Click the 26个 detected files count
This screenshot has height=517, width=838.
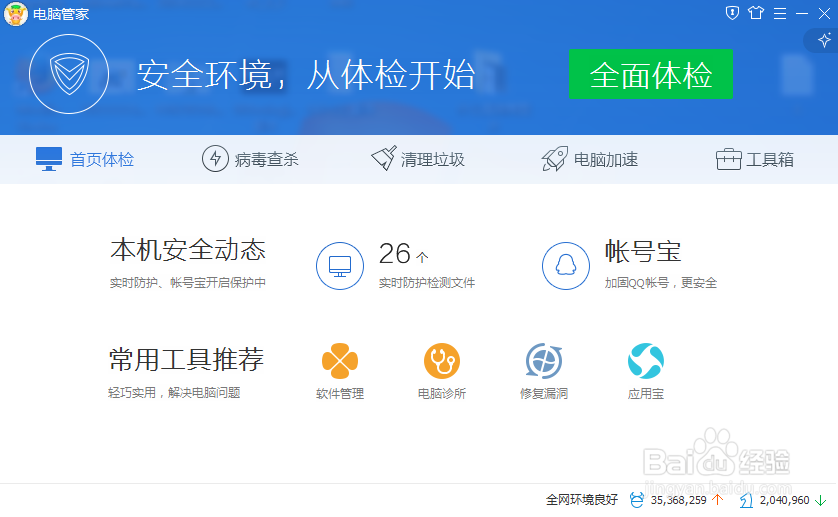coord(404,253)
